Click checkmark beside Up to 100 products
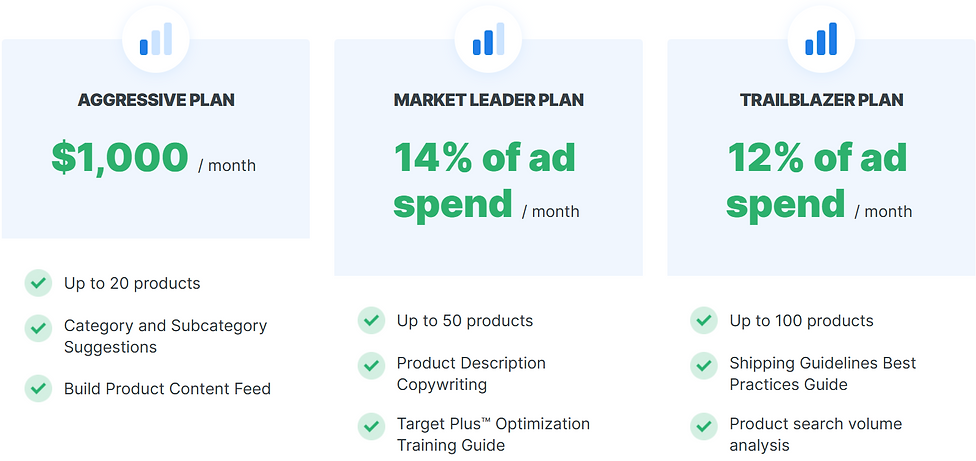 click(x=704, y=320)
